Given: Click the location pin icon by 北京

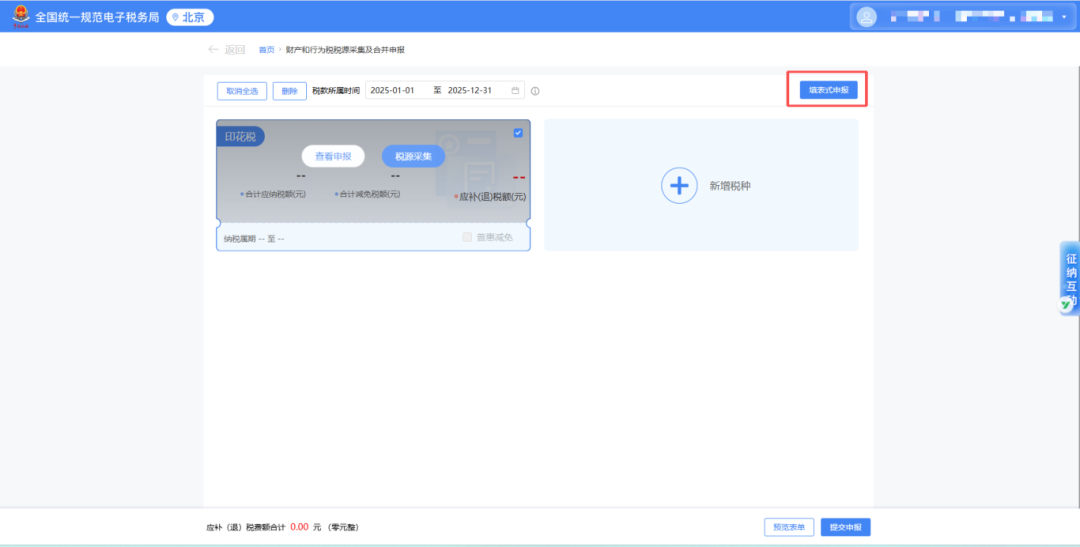Looking at the screenshot, I should [x=174, y=17].
